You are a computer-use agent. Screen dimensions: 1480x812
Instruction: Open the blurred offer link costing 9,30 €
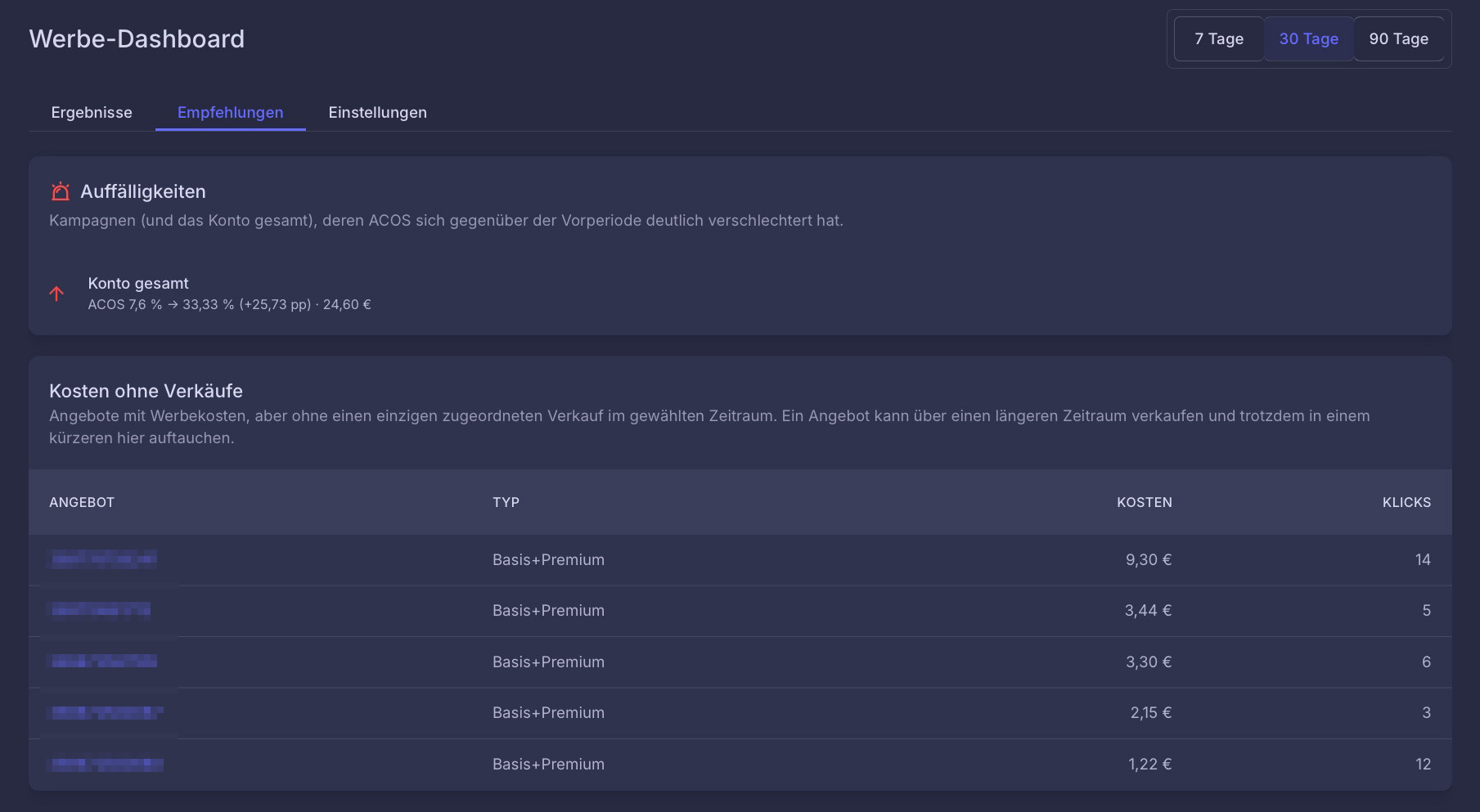point(104,559)
